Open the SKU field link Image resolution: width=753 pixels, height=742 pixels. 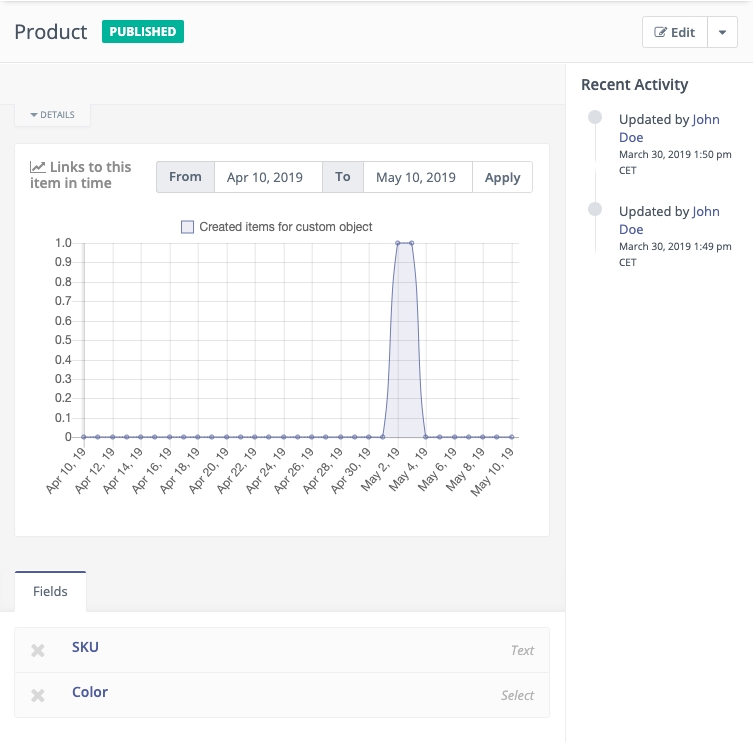pos(85,647)
